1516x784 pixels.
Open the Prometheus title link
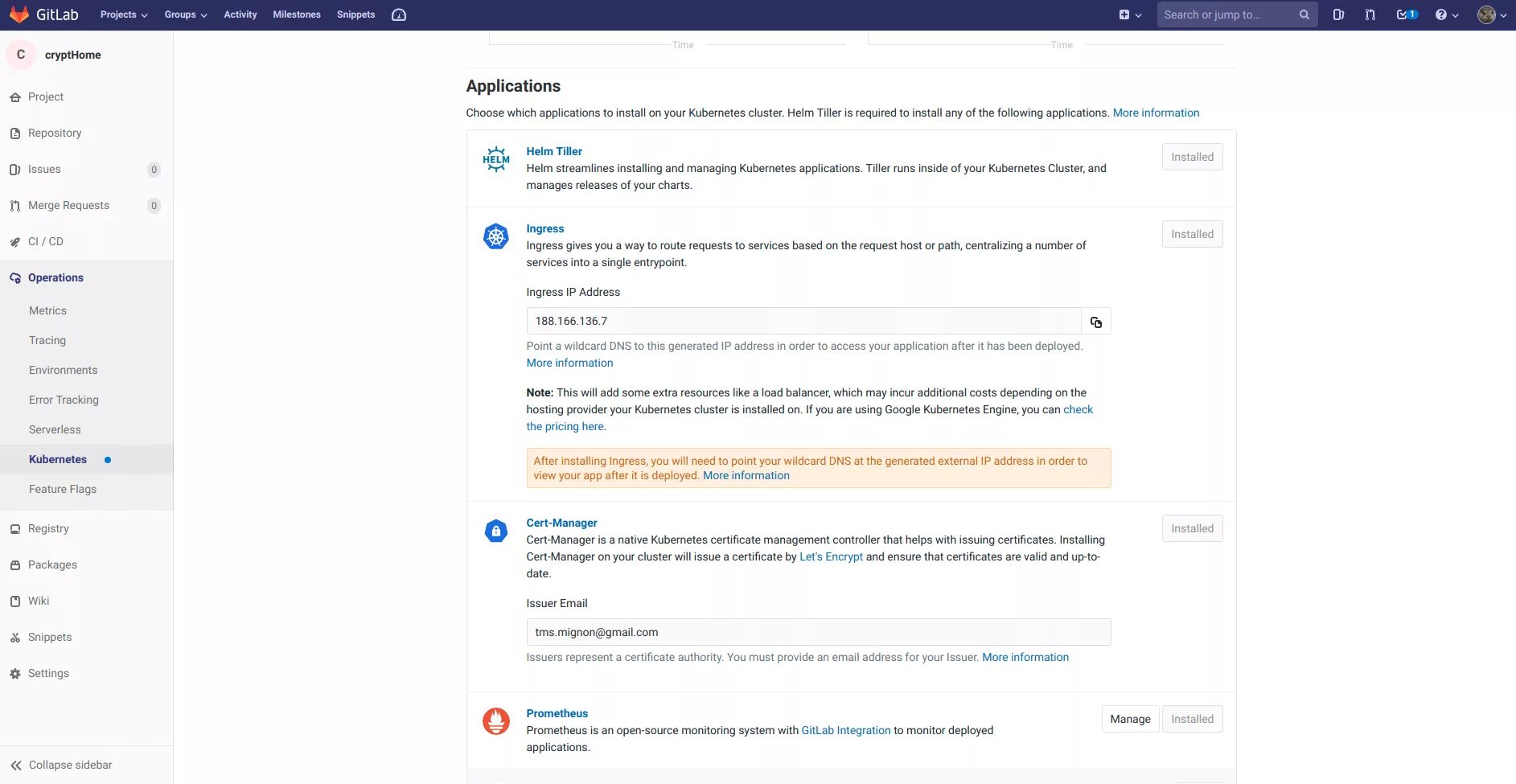(557, 713)
